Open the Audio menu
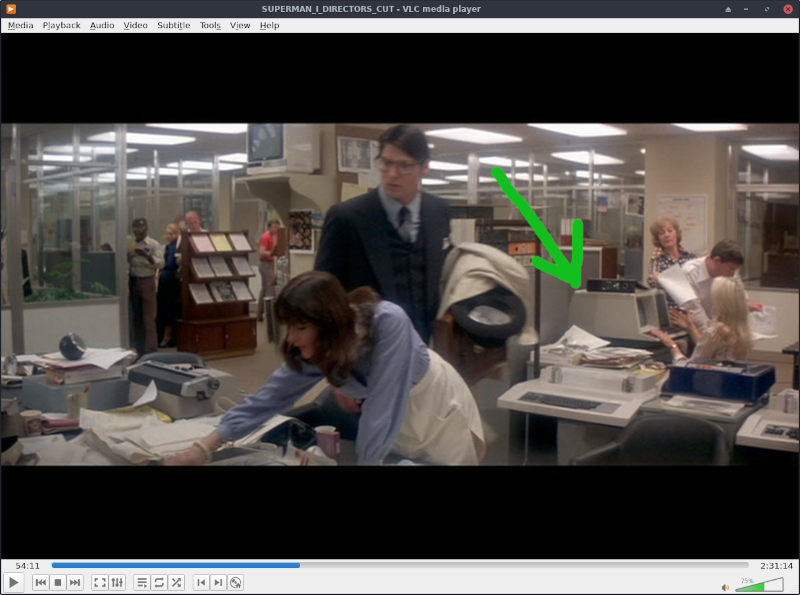800x595 pixels. point(102,26)
